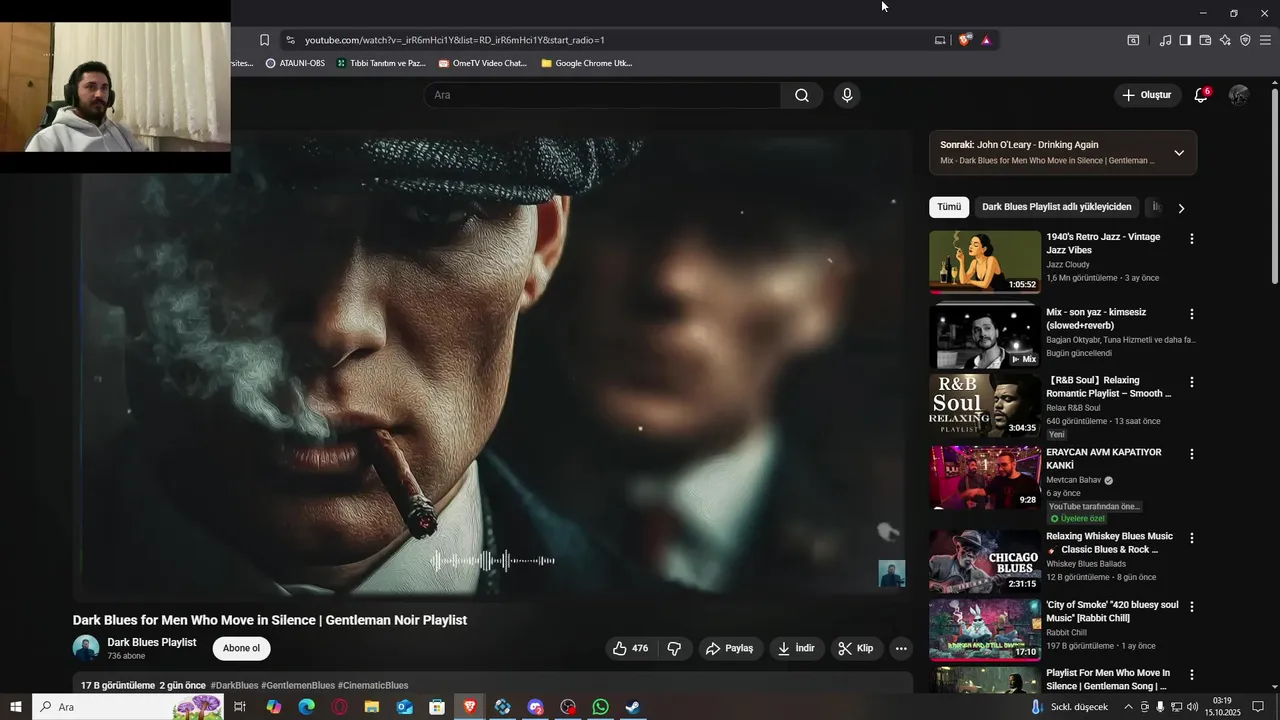
Task: Open the YouTube account avatar menu
Action: (1239, 95)
